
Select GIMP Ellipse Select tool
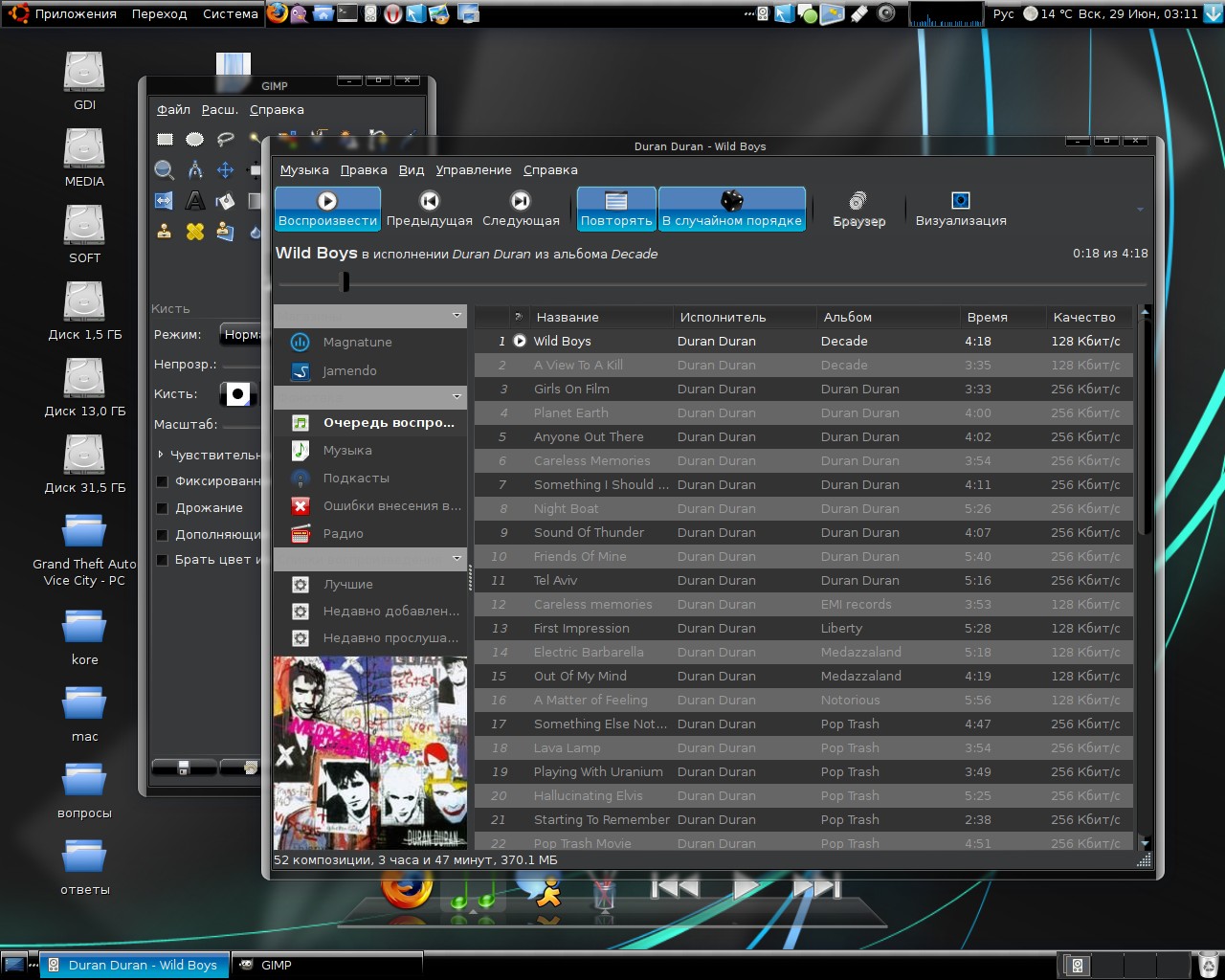194,139
